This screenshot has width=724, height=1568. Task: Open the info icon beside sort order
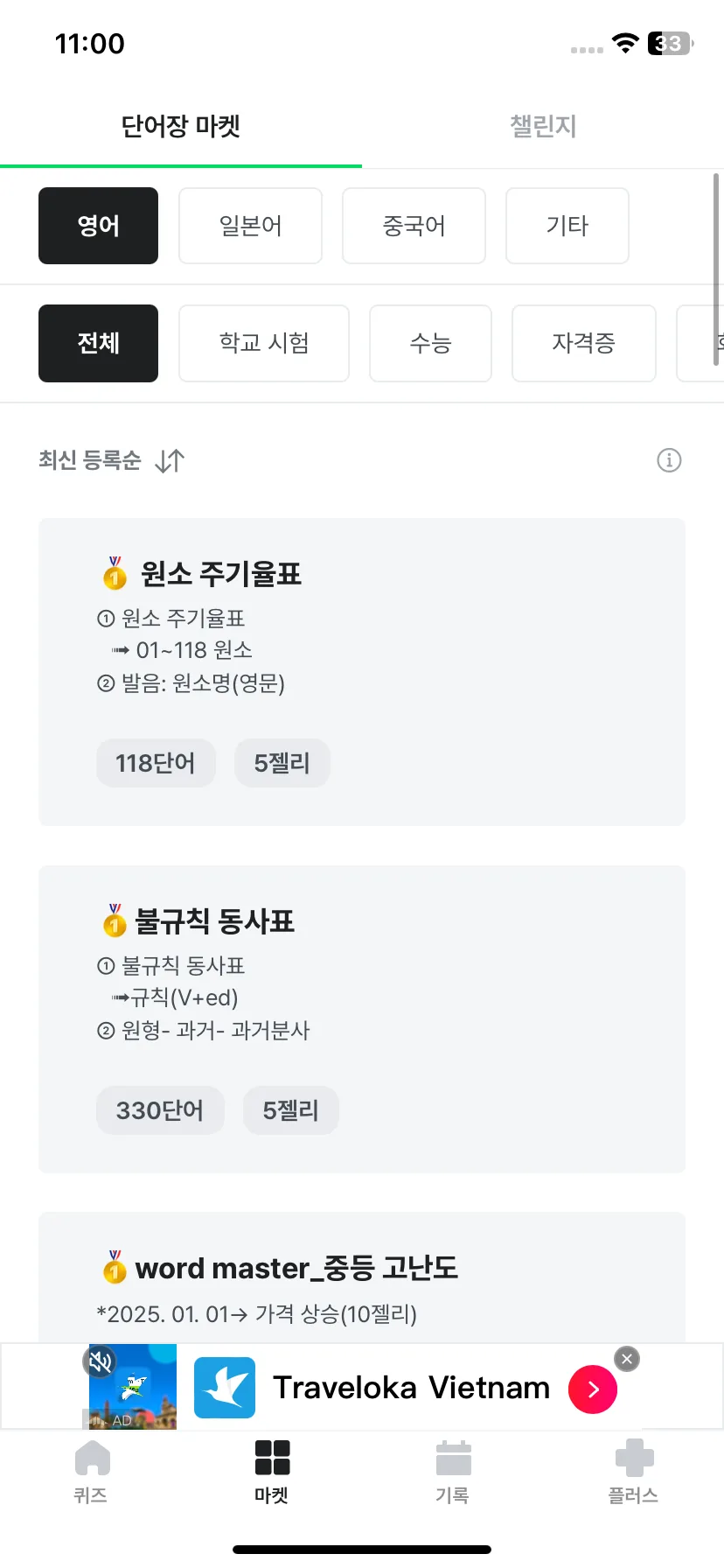coord(669,460)
